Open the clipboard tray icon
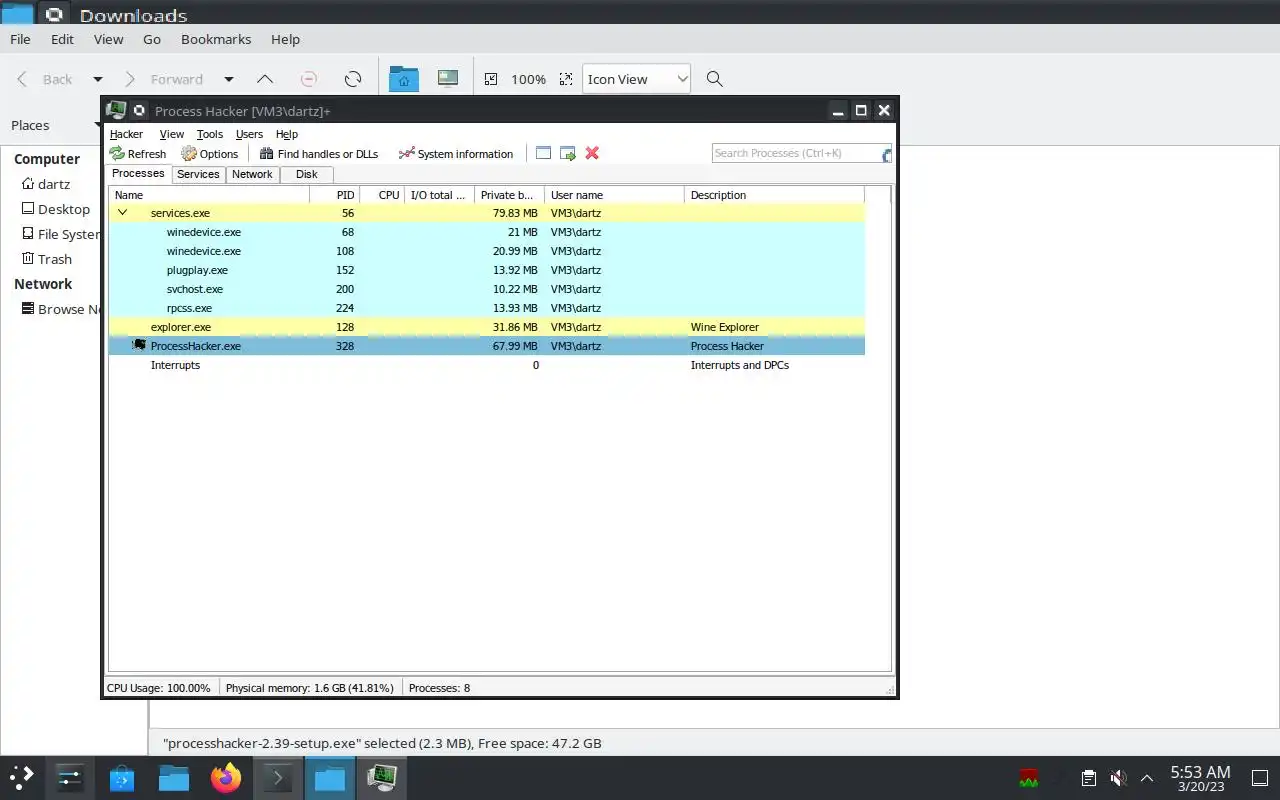Viewport: 1280px width, 800px height. 1089,778
